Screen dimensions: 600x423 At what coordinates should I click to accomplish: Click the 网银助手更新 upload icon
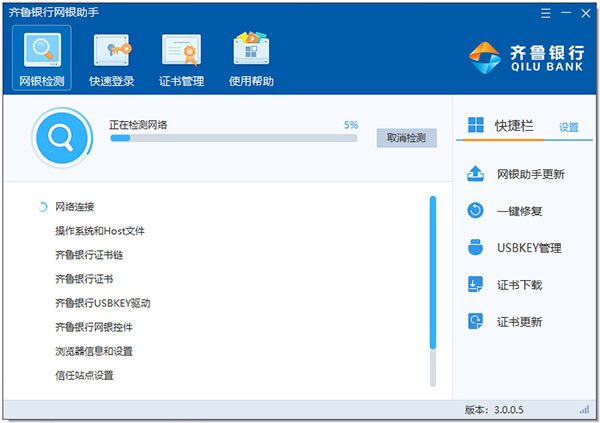click(475, 174)
